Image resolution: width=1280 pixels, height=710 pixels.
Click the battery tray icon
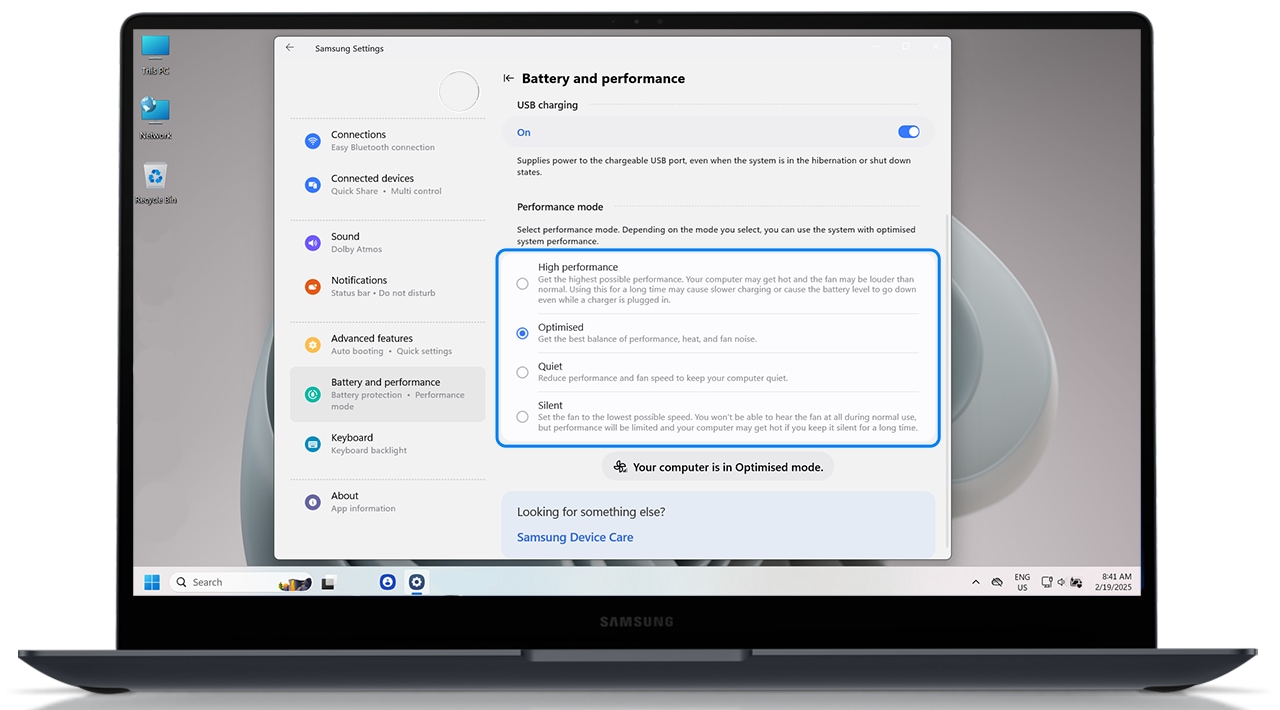click(x=1076, y=582)
